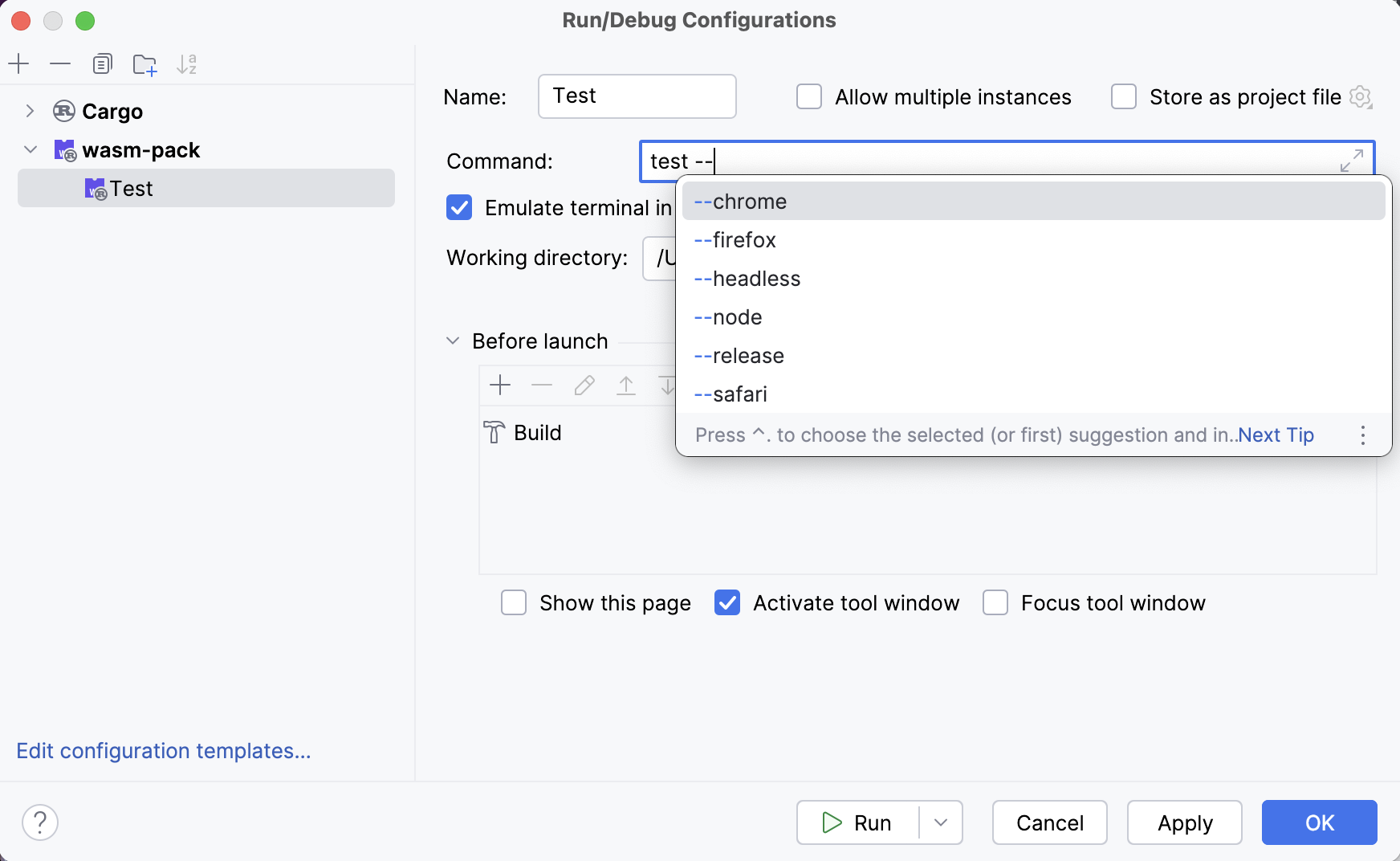Viewport: 1400px width, 861px height.
Task: Collapse the Before launch section
Action: point(452,341)
